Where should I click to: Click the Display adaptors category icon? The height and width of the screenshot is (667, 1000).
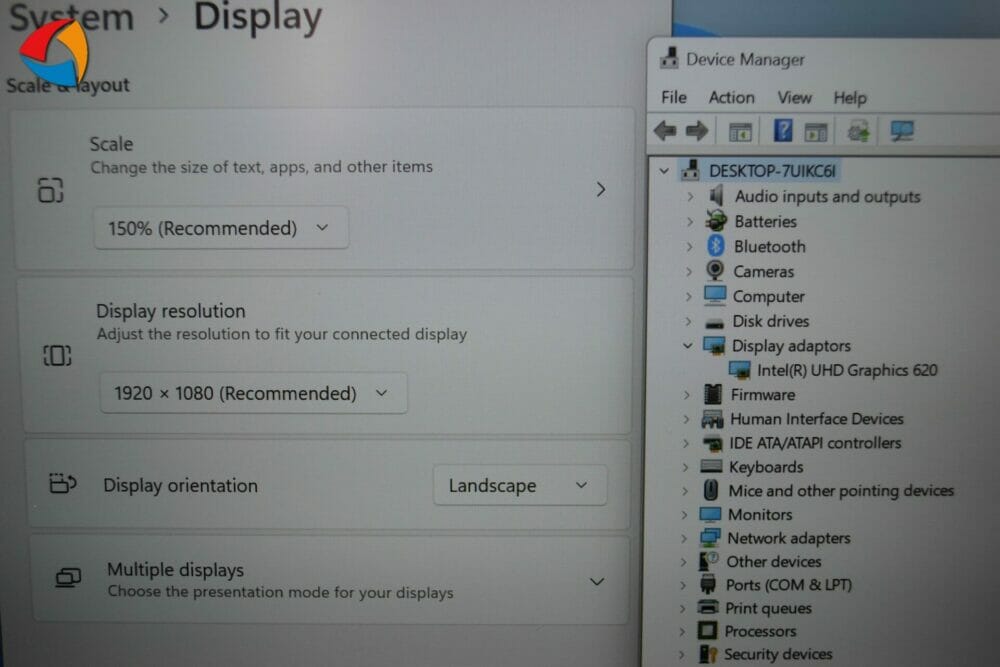(714, 346)
